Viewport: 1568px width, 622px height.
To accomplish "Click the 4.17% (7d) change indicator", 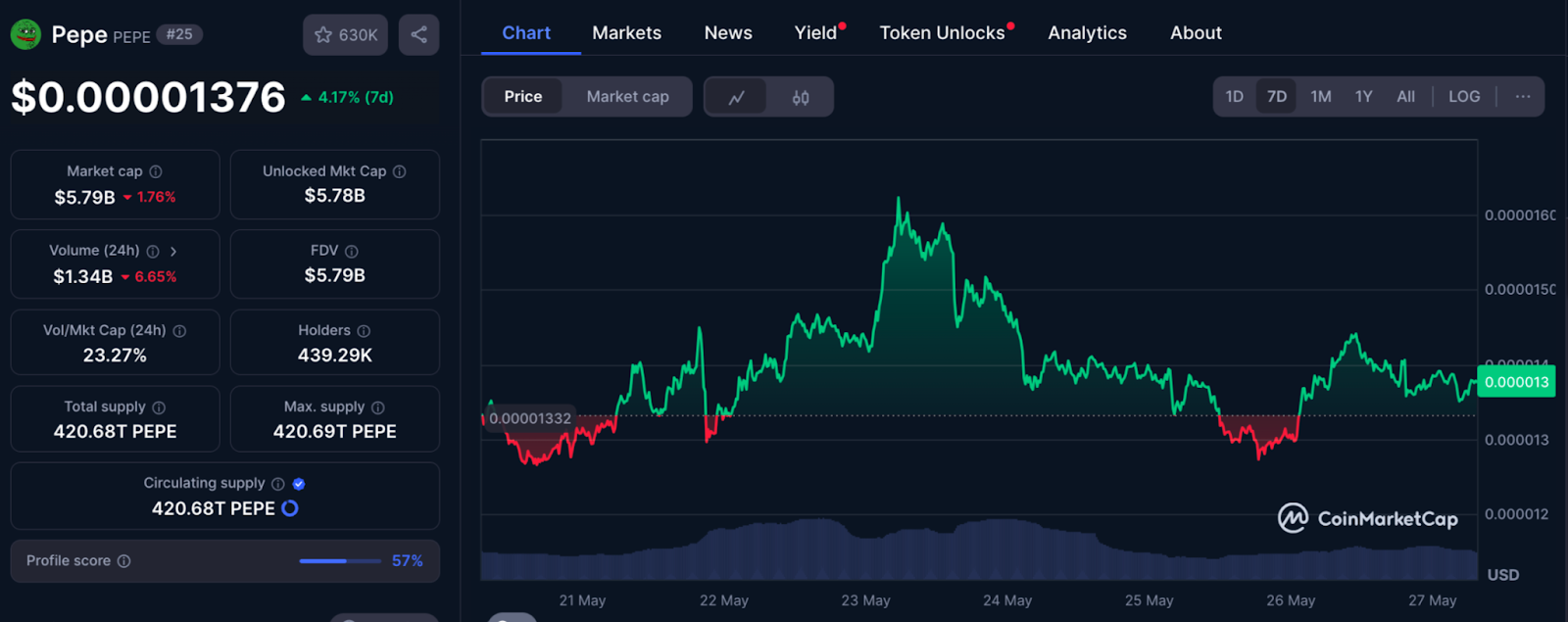I will click(348, 98).
